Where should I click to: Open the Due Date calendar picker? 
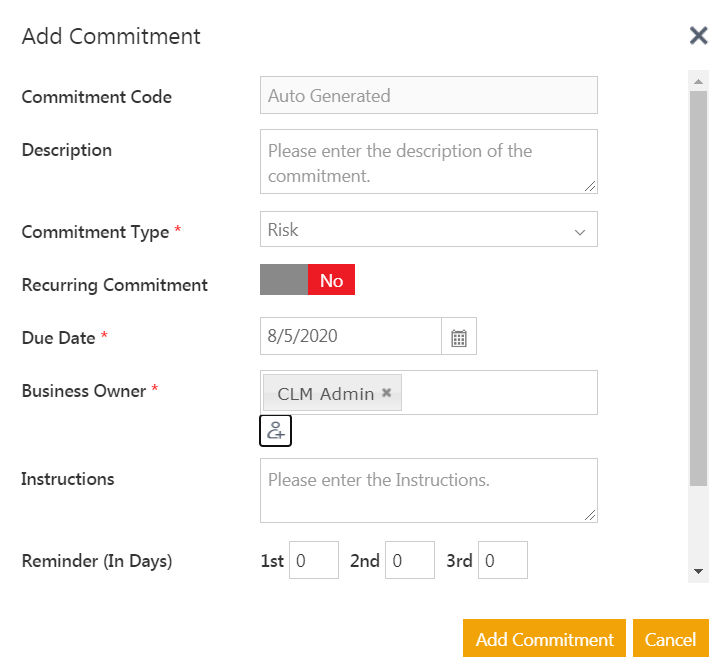pyautogui.click(x=459, y=337)
